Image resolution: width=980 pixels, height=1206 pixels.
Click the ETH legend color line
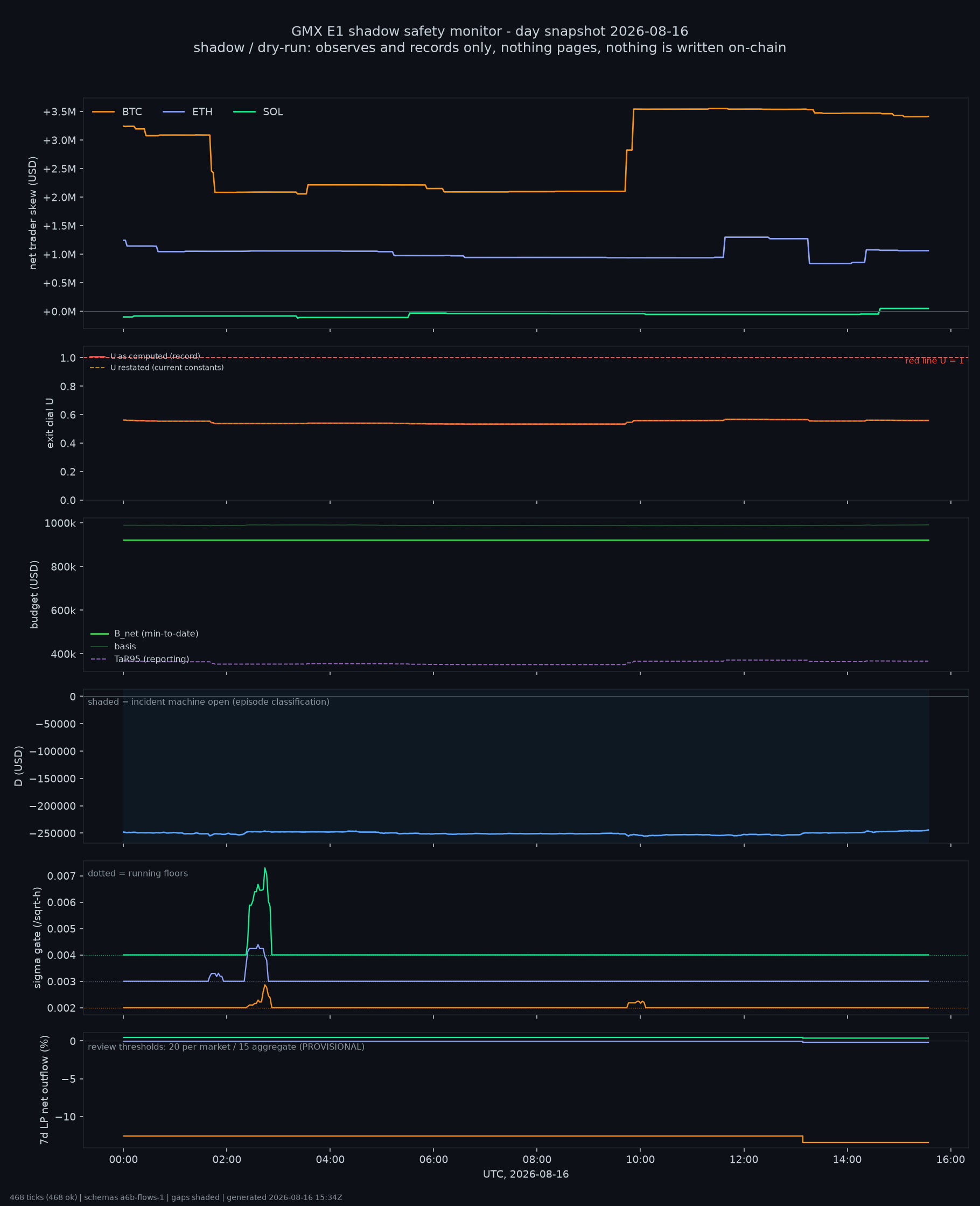coord(173,112)
